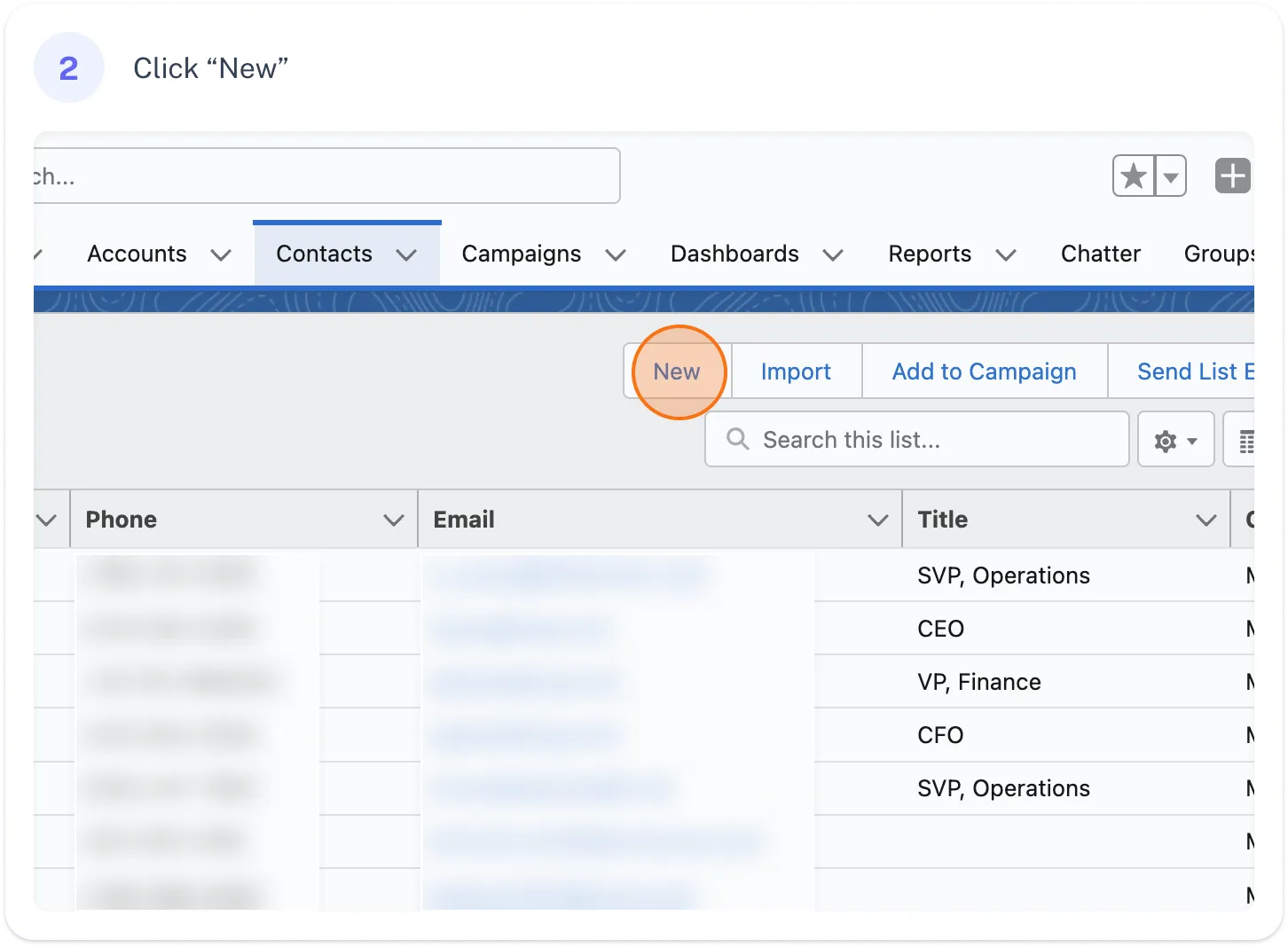Image resolution: width=1288 pixels, height=947 pixels.
Task: Open the Phone column dropdown
Action: [x=394, y=520]
